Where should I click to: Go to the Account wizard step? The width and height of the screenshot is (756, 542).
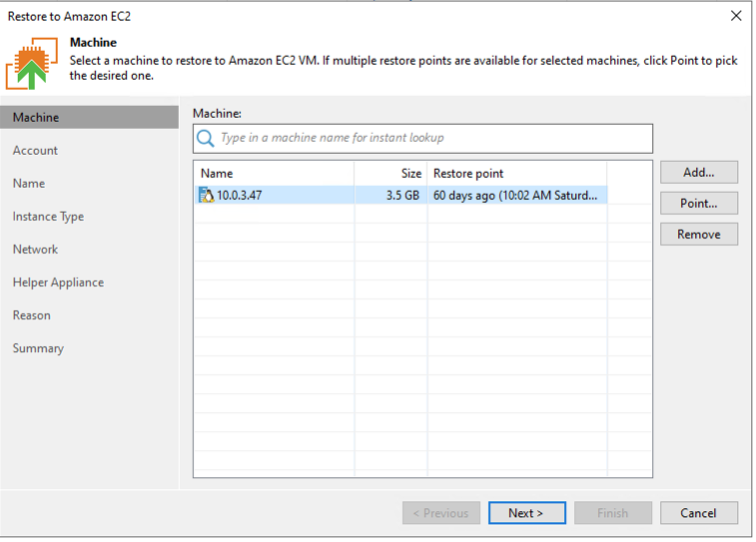click(x=35, y=150)
